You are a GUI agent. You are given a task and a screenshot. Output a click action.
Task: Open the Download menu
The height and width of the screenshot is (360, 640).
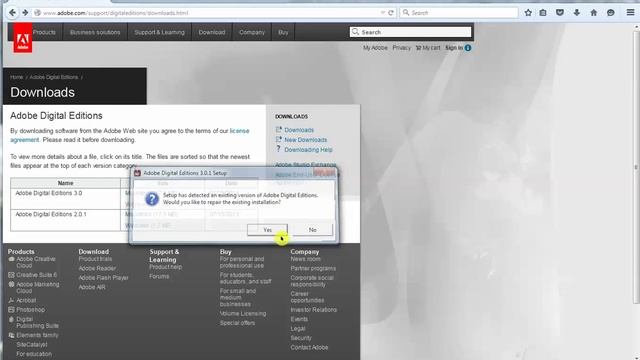click(x=212, y=32)
